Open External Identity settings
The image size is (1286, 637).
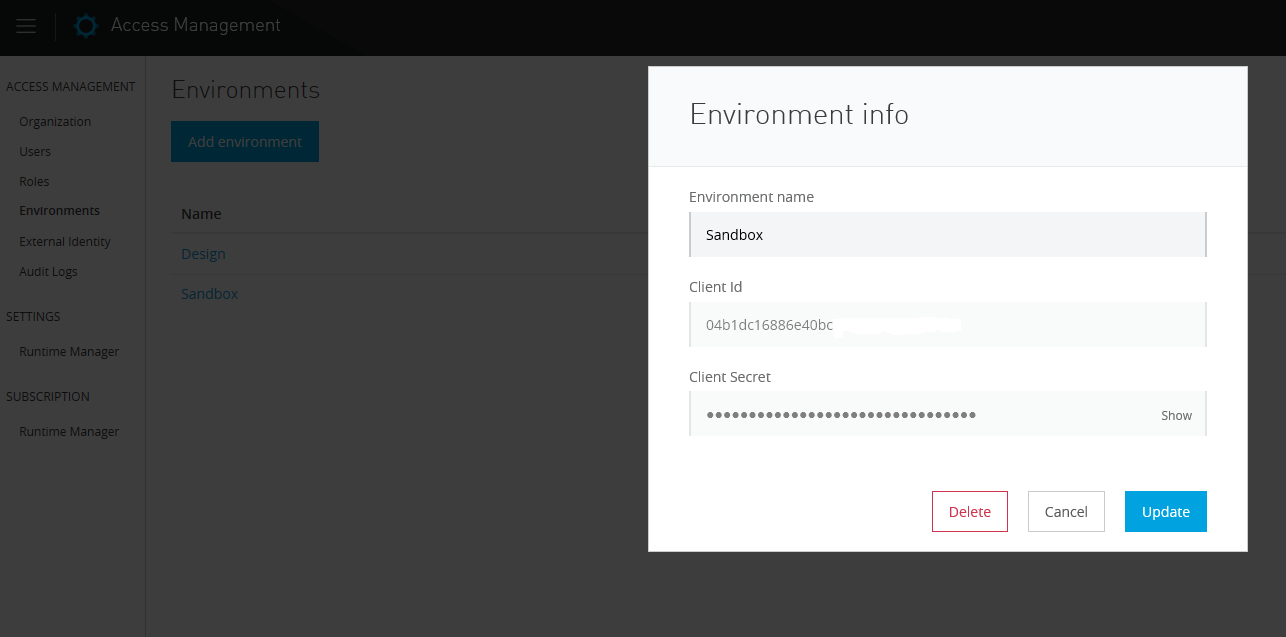click(x=65, y=242)
